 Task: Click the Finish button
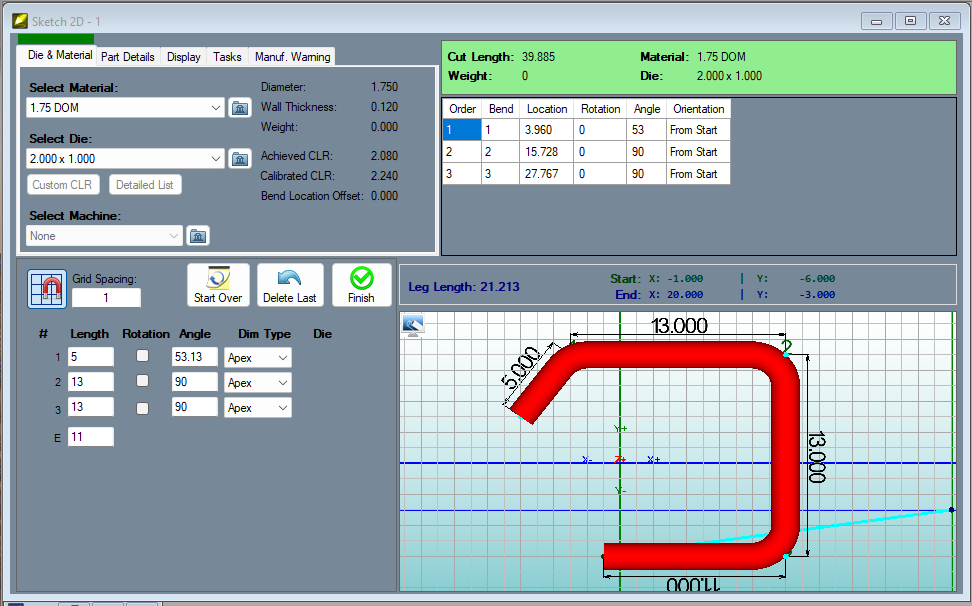pos(361,285)
